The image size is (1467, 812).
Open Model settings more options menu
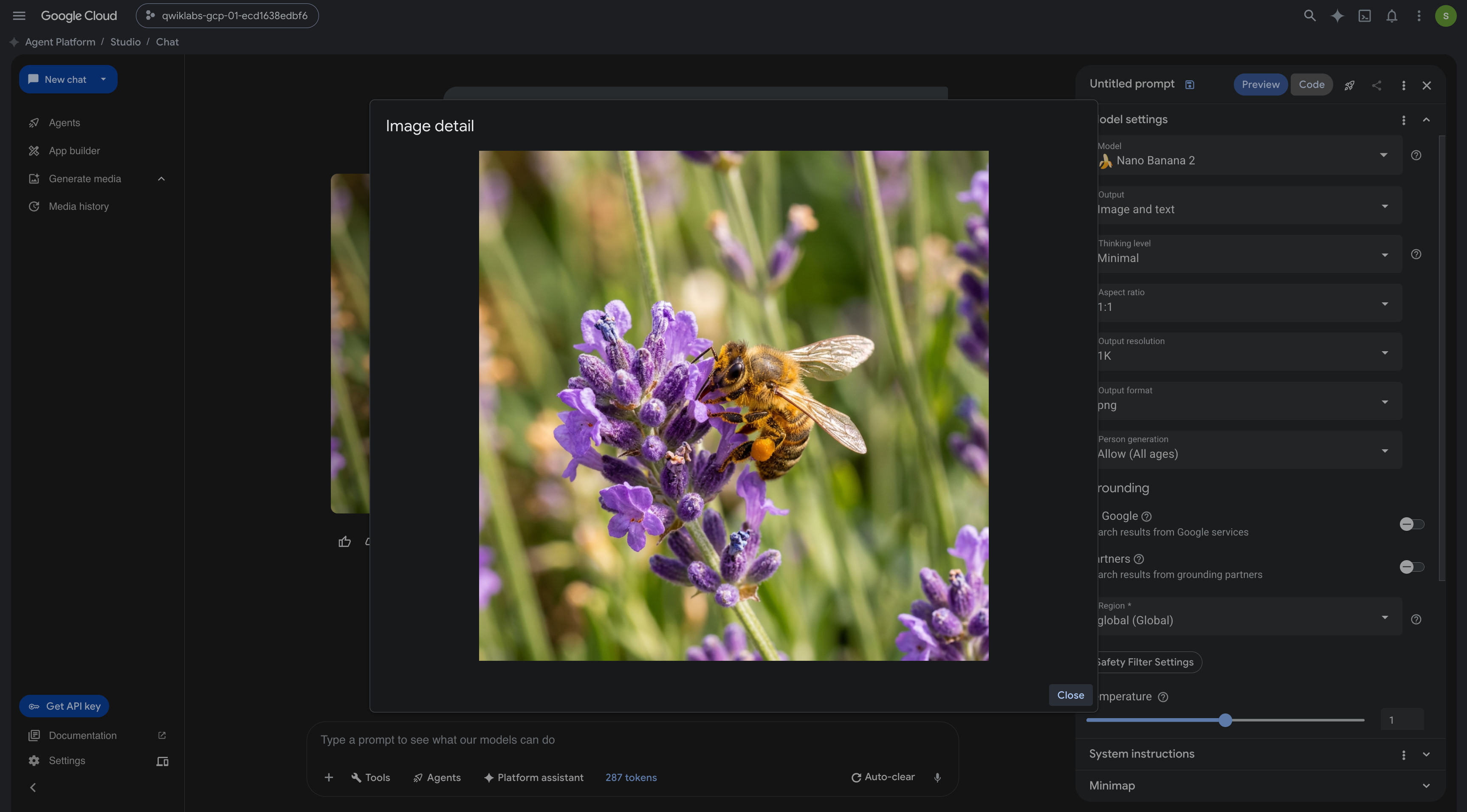[1404, 120]
